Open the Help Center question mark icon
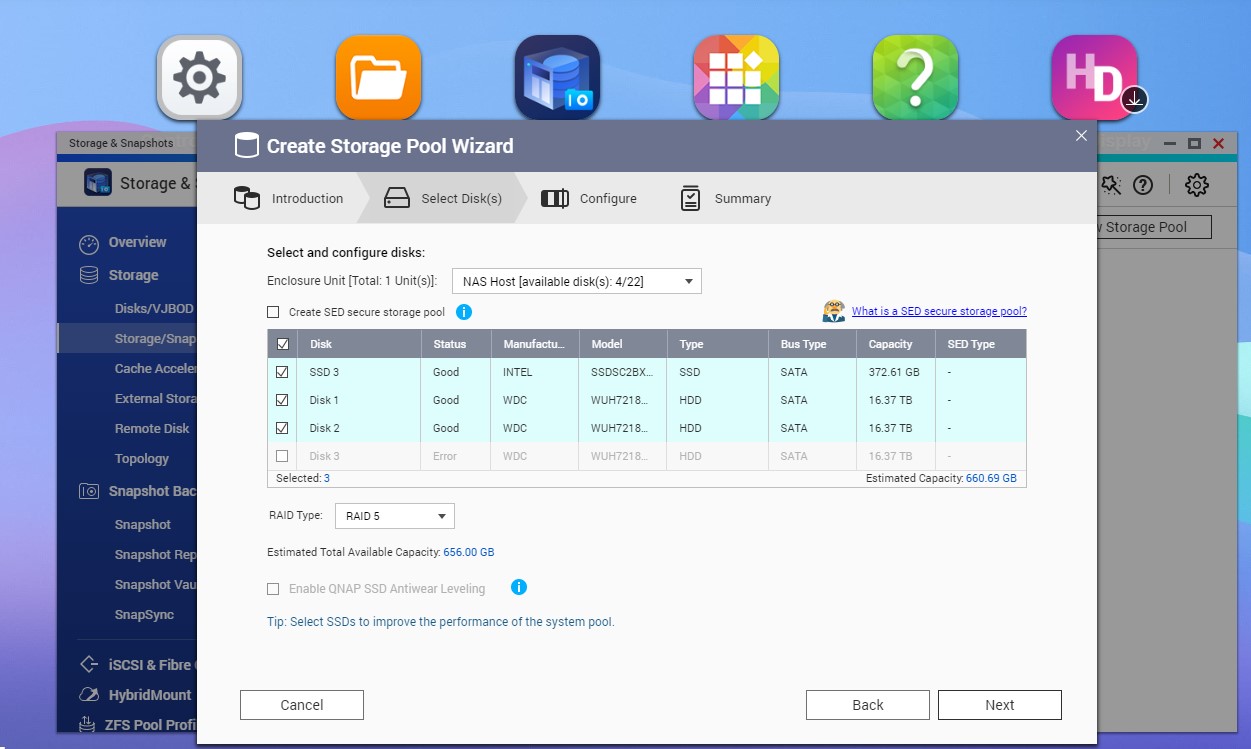This screenshot has width=1251, height=749. pyautogui.click(x=915, y=78)
